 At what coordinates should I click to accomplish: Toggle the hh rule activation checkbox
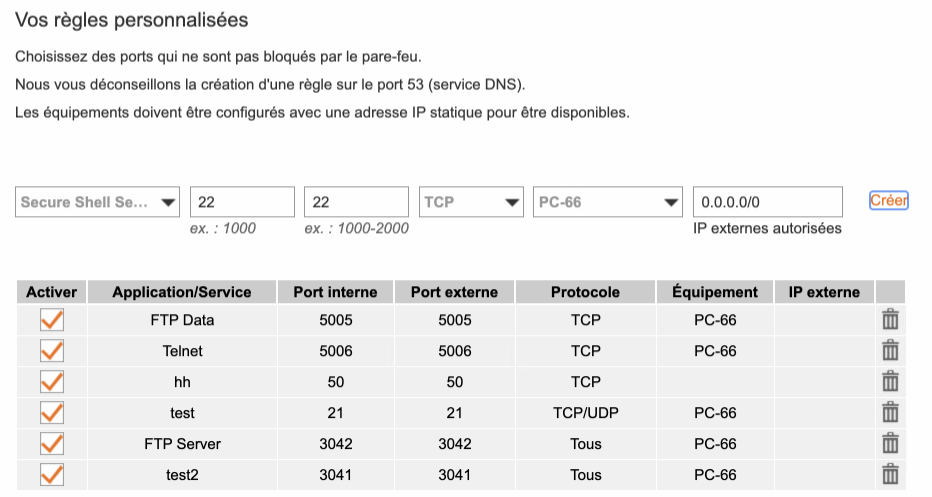[x=51, y=382]
